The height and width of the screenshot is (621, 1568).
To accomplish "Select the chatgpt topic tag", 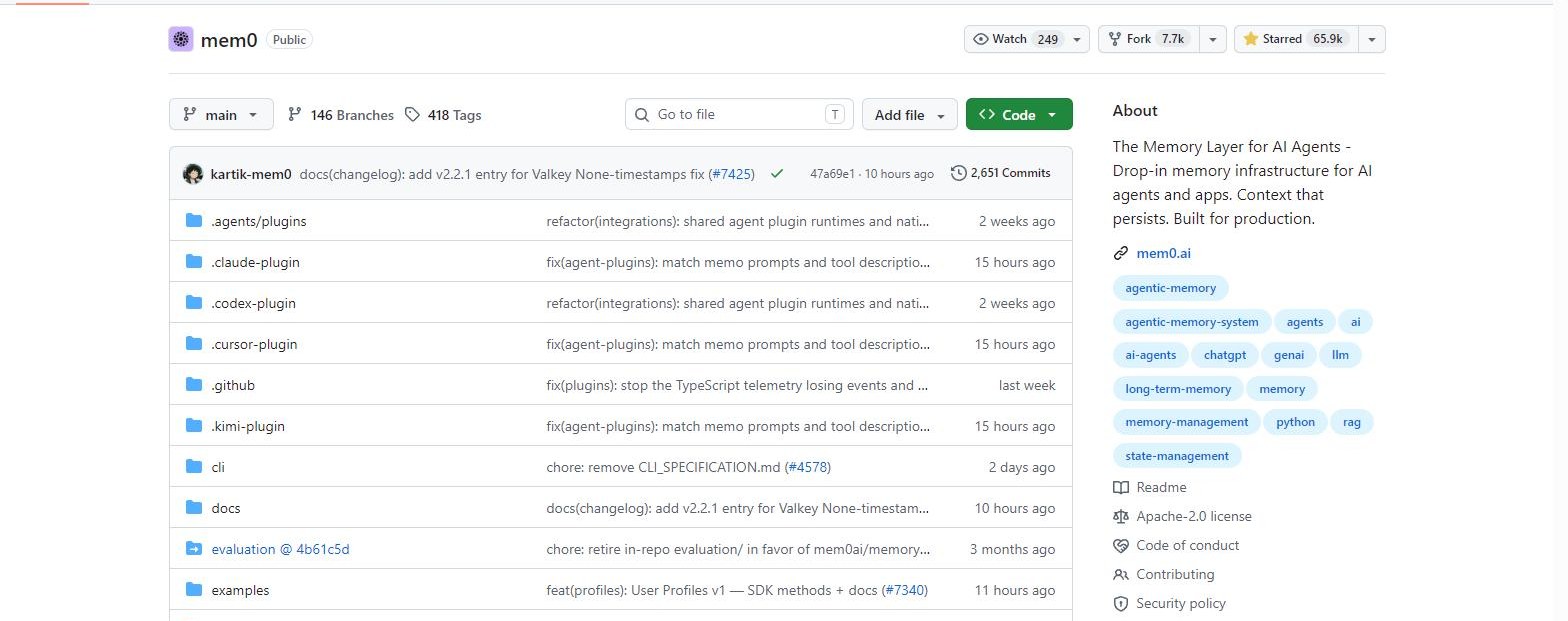I will coord(1225,355).
